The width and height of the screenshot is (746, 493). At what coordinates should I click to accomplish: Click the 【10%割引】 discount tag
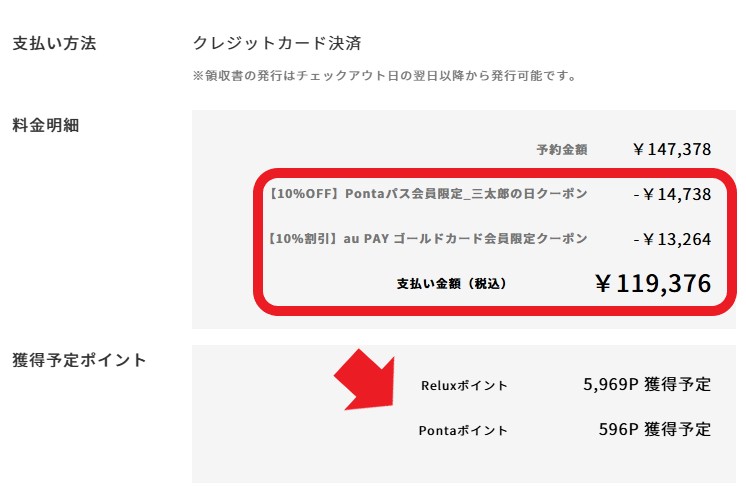[x=303, y=239]
